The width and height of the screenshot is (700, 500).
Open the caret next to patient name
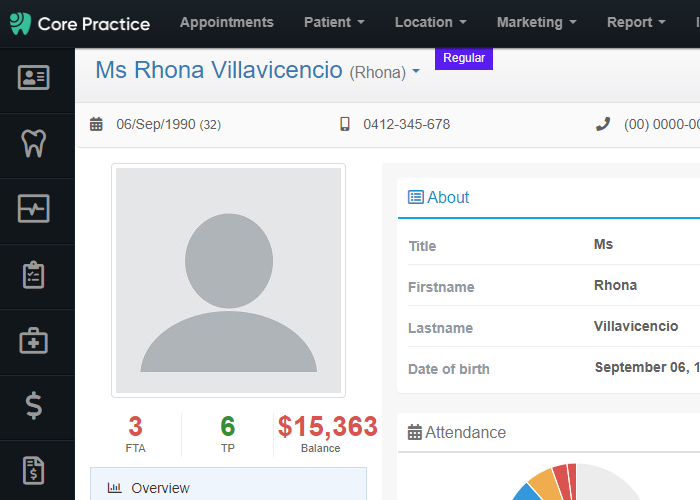point(416,71)
